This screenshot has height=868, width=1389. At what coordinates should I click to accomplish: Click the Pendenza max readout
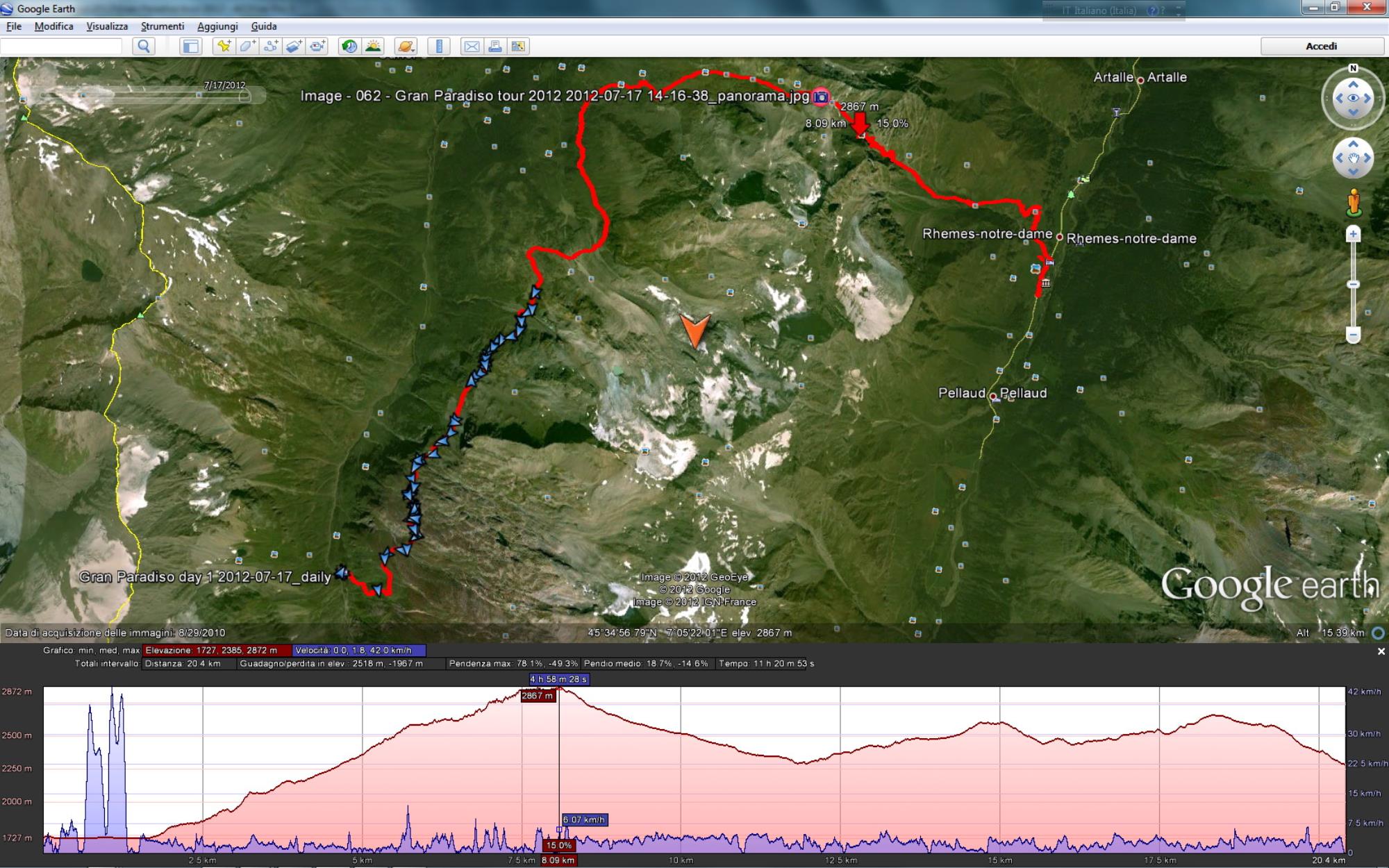(514, 664)
